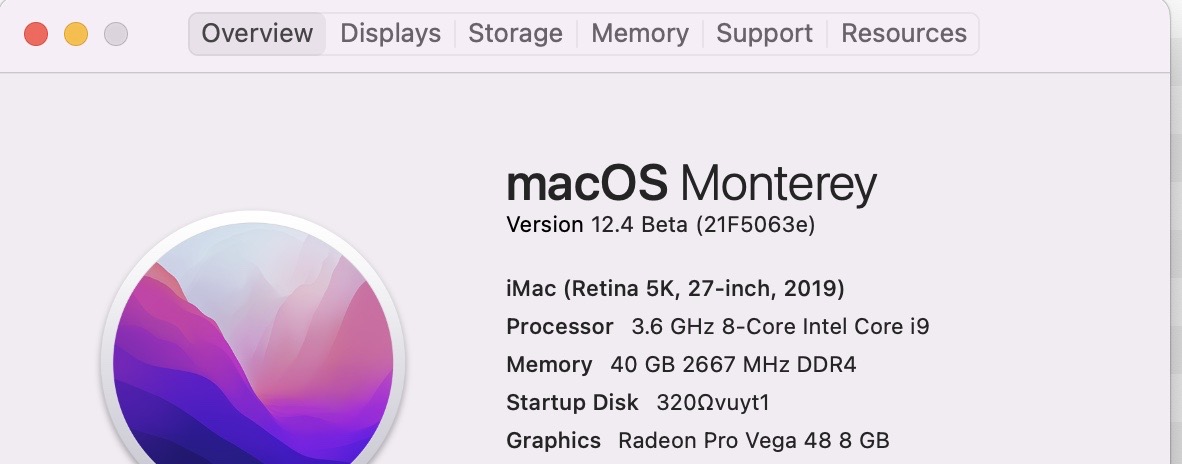This screenshot has height=464, width=1182.
Task: Select the Storage tab
Action: tap(515, 34)
